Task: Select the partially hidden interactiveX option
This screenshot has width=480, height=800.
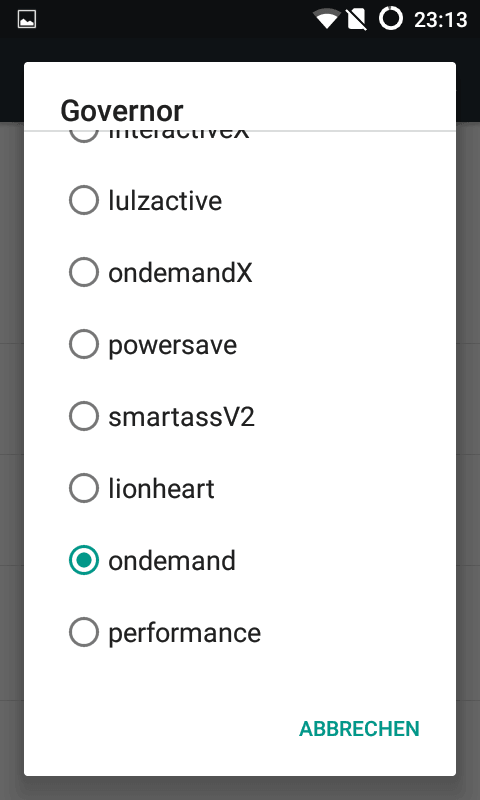Action: (240, 136)
